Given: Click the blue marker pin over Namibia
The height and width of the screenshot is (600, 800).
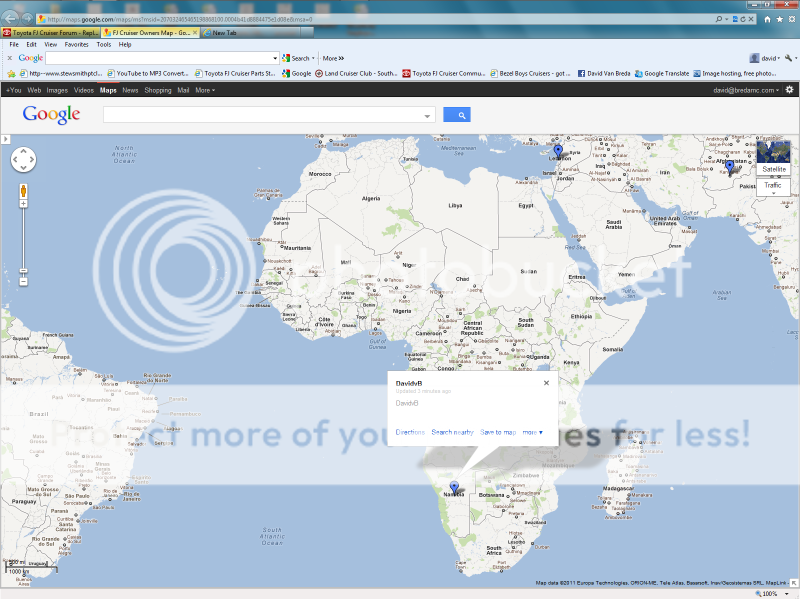Looking at the screenshot, I should click(455, 487).
